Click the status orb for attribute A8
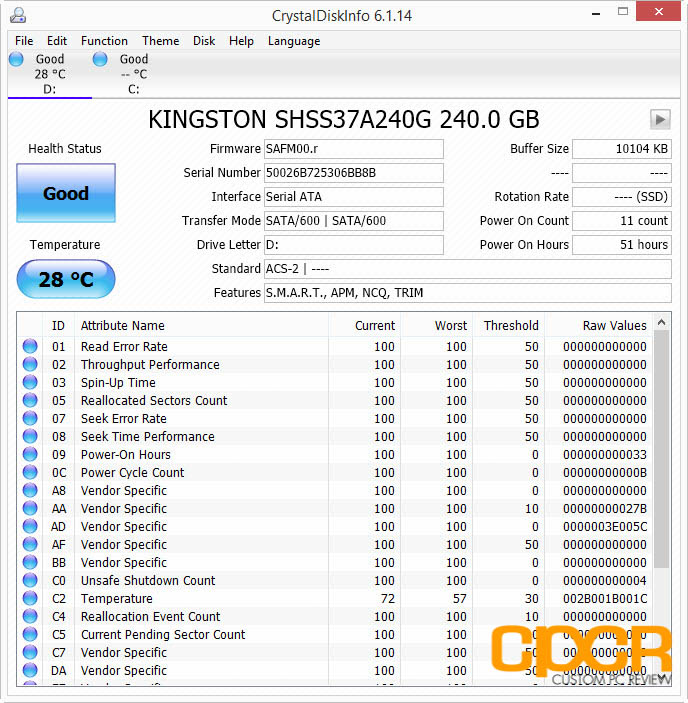688x703 pixels. (x=30, y=490)
